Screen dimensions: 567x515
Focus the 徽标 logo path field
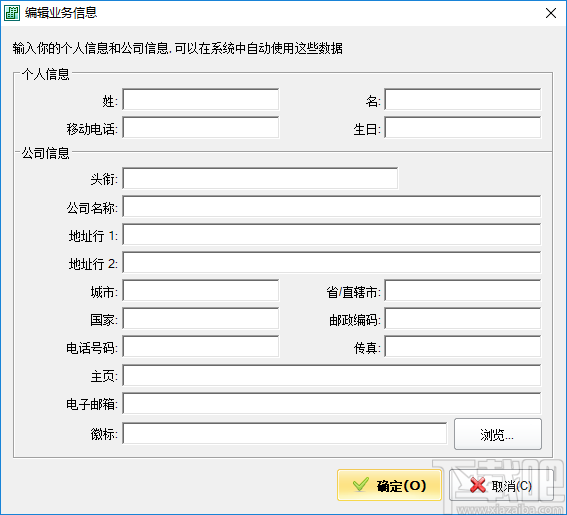pyautogui.click(x=285, y=433)
